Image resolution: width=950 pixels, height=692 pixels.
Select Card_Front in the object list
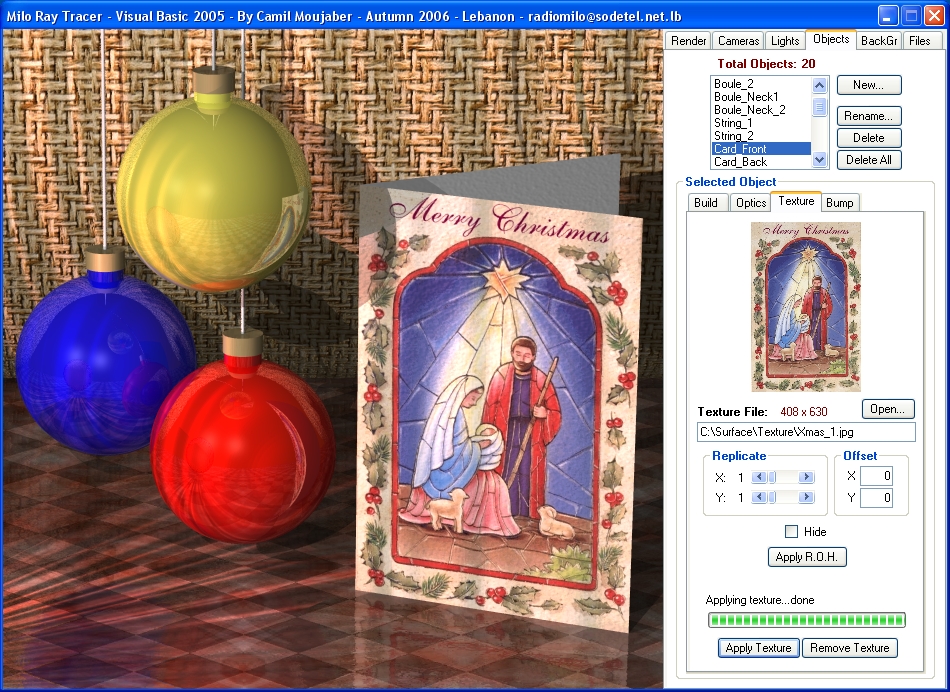pyautogui.click(x=761, y=148)
